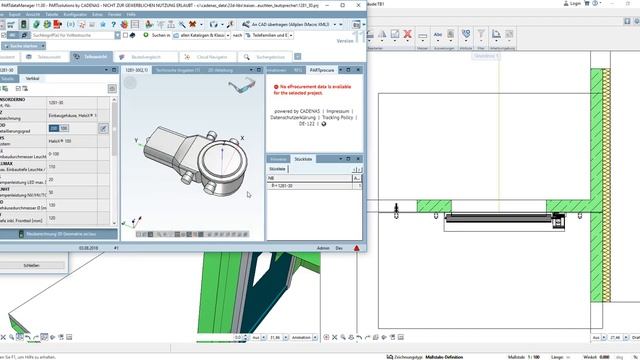Expand the An CAD übertragen dropdown arrow
640x360 pixels.
click(335, 24)
